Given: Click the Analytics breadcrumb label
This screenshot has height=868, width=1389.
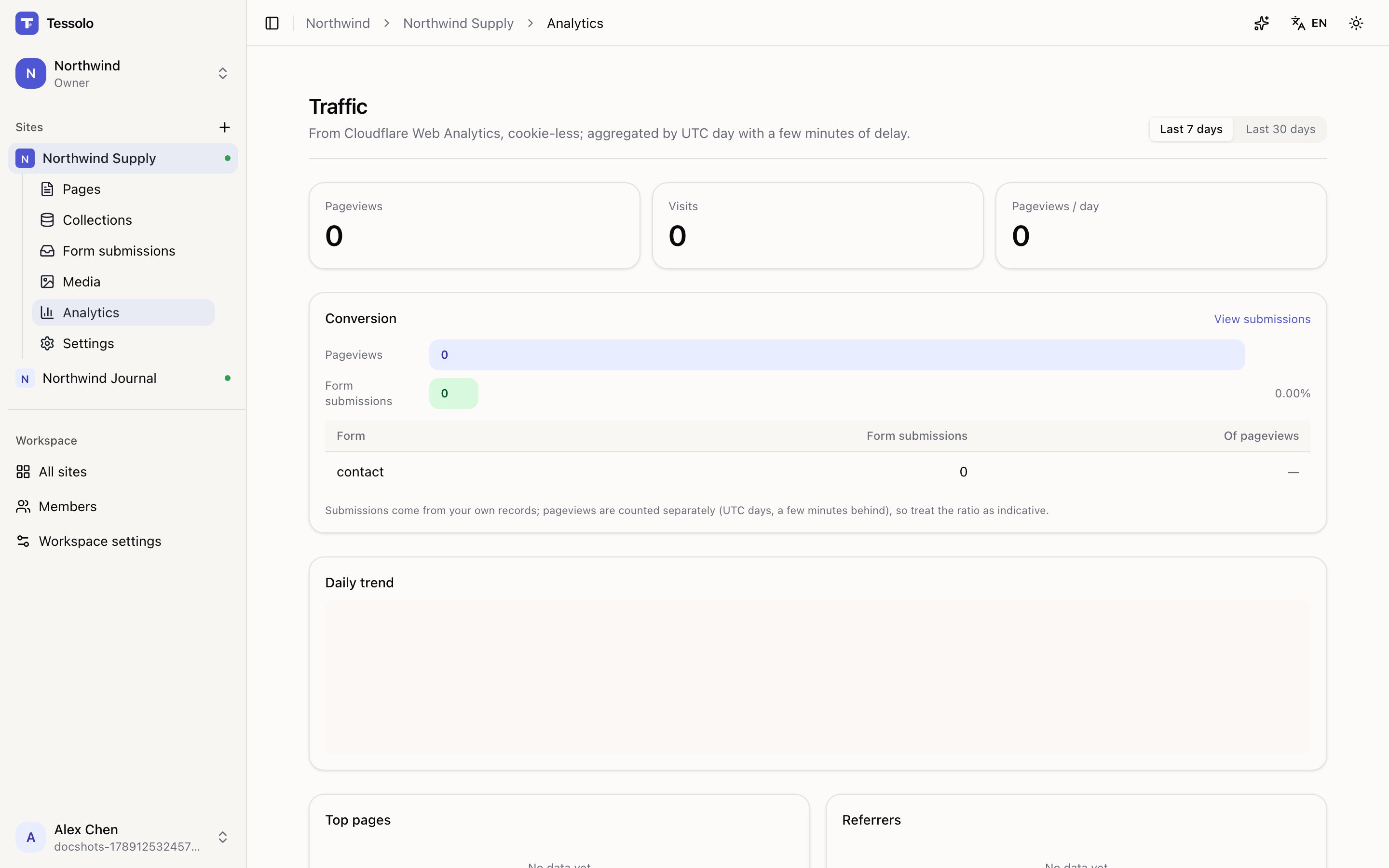Looking at the screenshot, I should [574, 23].
